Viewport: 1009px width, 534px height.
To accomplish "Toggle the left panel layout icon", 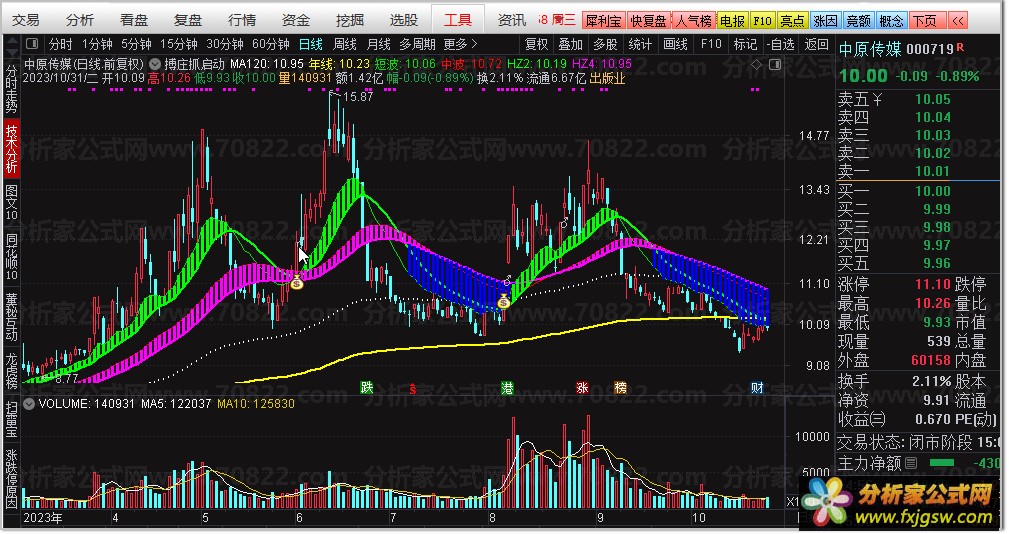I will pos(32,44).
